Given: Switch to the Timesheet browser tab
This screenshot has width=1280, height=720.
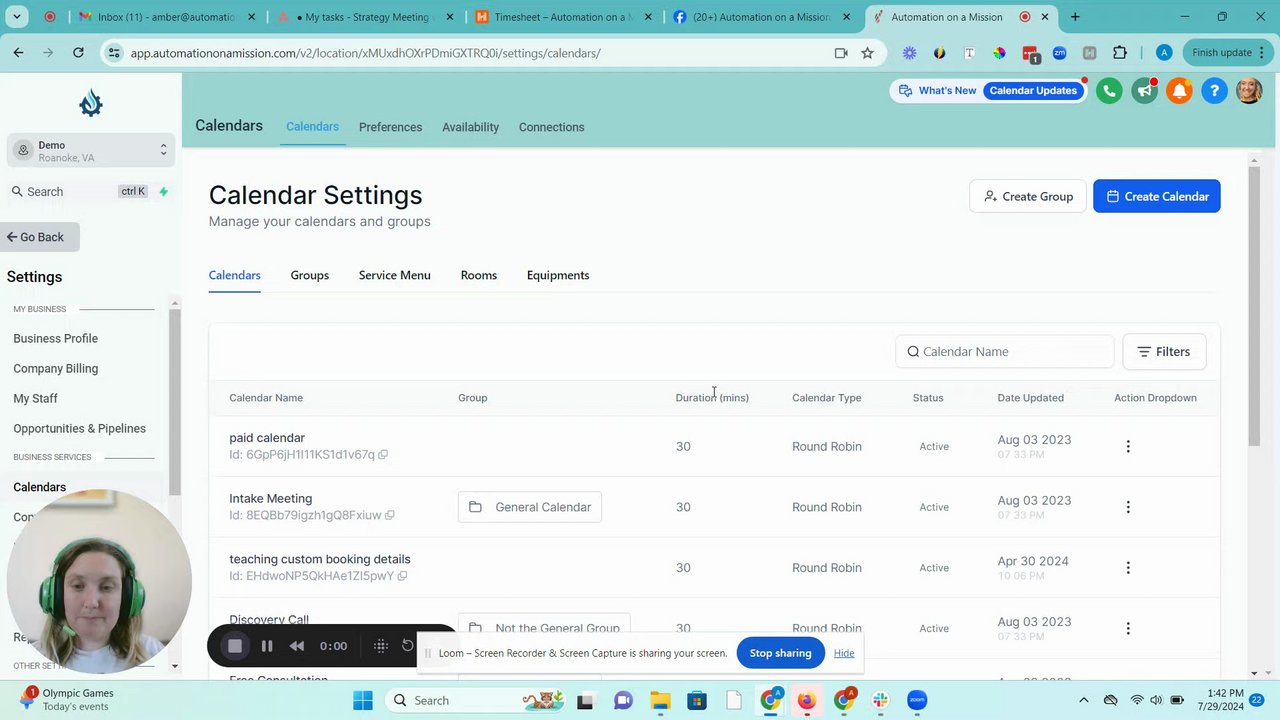Looking at the screenshot, I should coord(565,17).
